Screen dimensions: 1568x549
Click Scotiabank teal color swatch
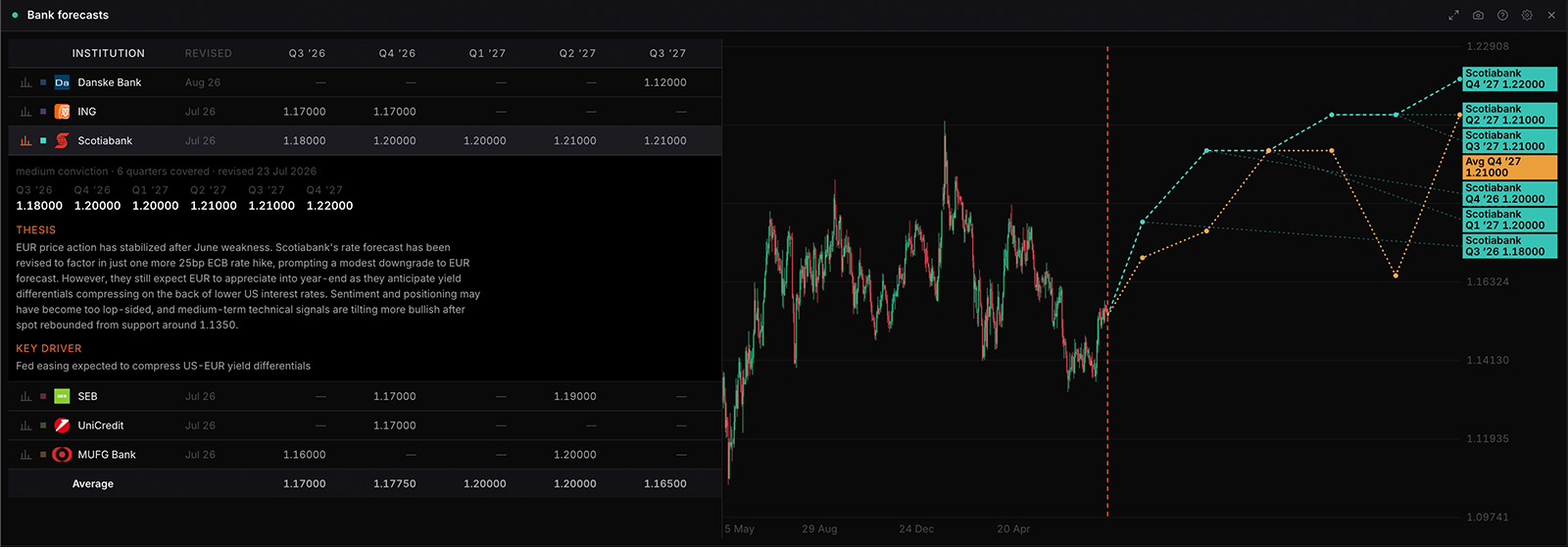pos(43,141)
